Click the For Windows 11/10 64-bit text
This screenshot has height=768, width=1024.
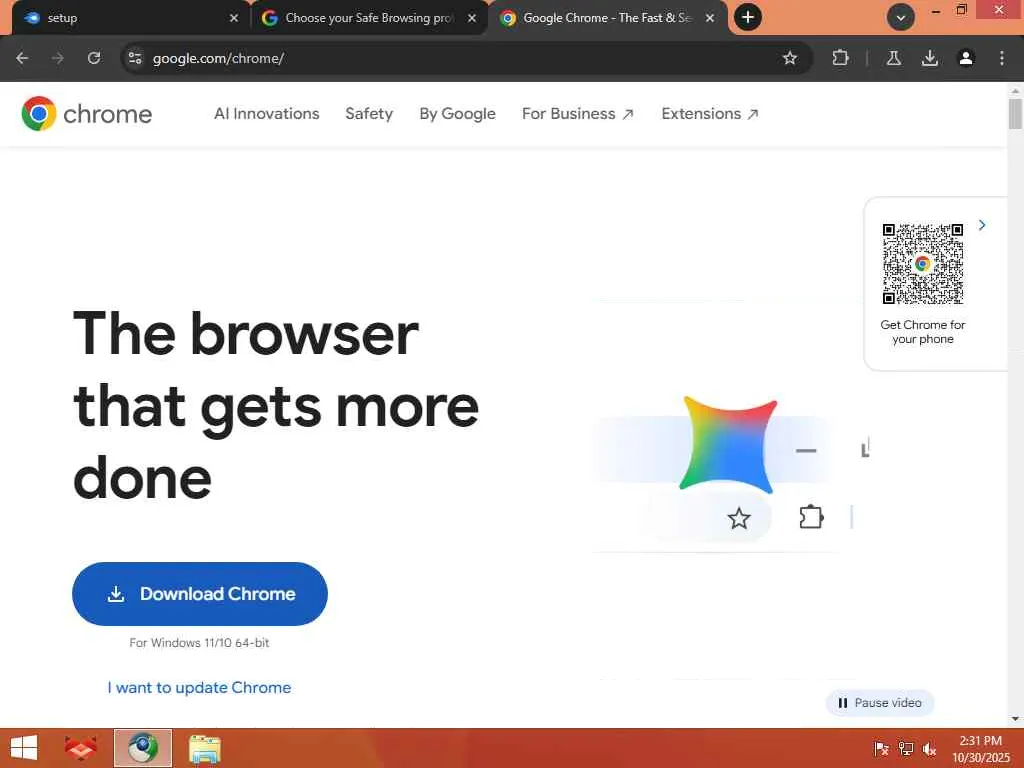pos(199,643)
